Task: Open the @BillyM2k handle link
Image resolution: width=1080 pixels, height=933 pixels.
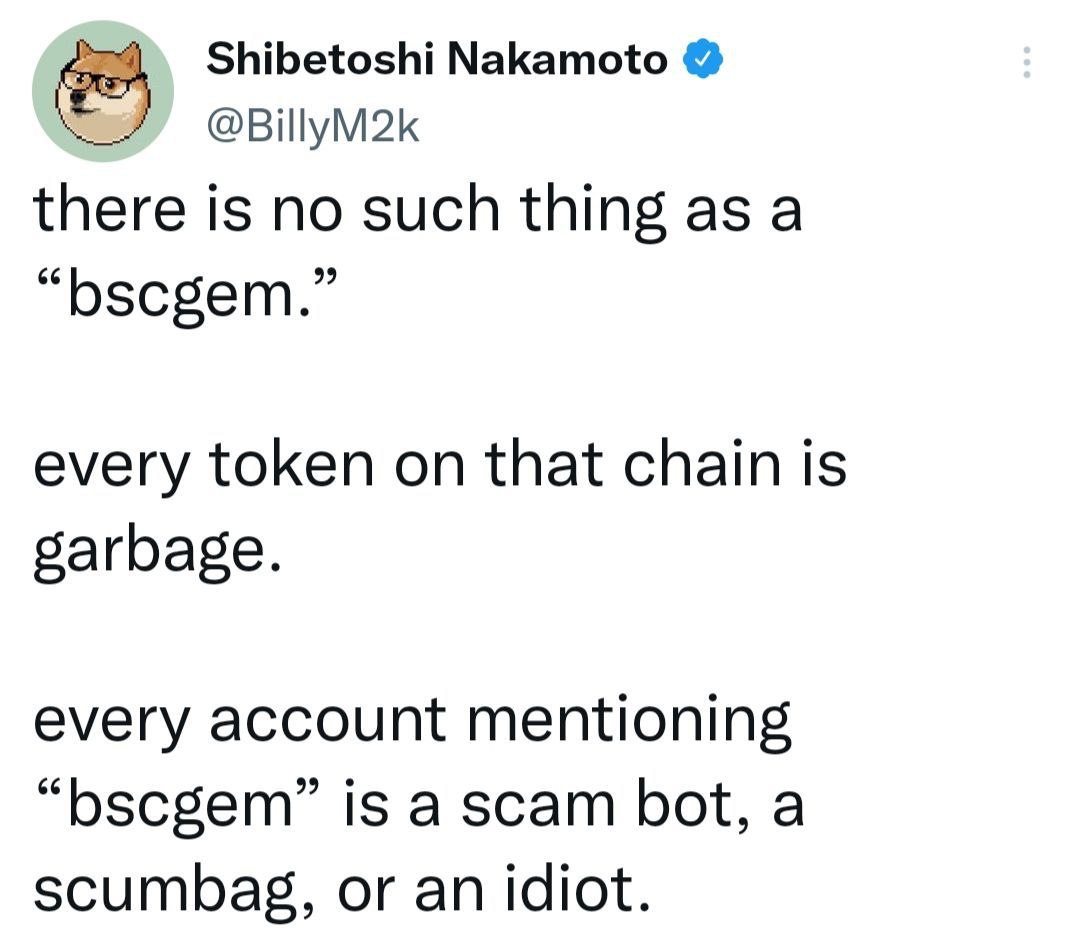Action: (311, 126)
